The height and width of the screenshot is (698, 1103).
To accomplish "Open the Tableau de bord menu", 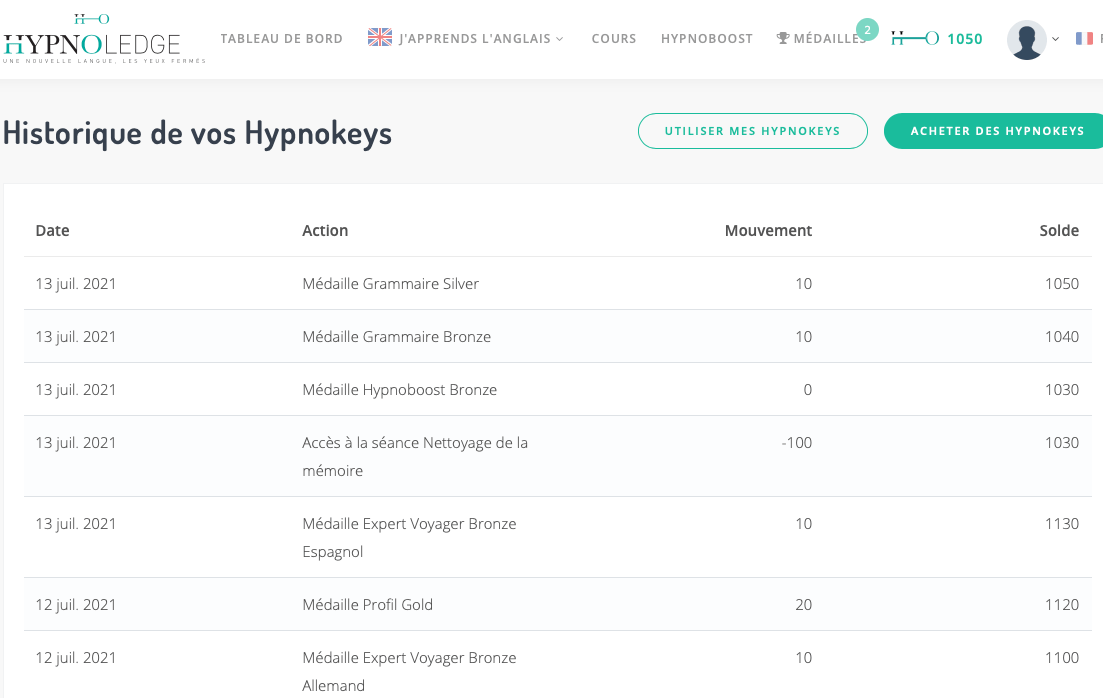I will pos(281,39).
